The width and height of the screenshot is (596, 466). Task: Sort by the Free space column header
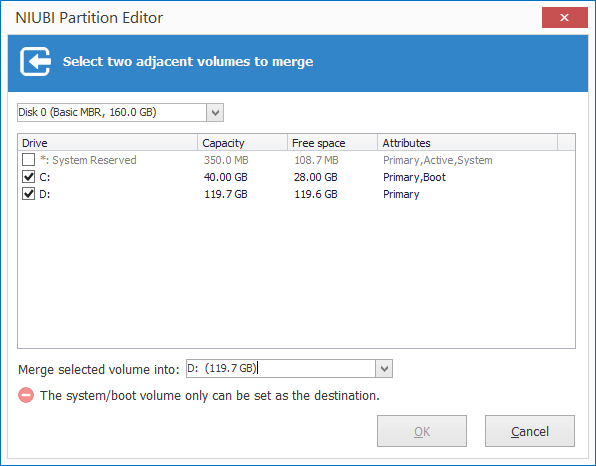point(332,143)
